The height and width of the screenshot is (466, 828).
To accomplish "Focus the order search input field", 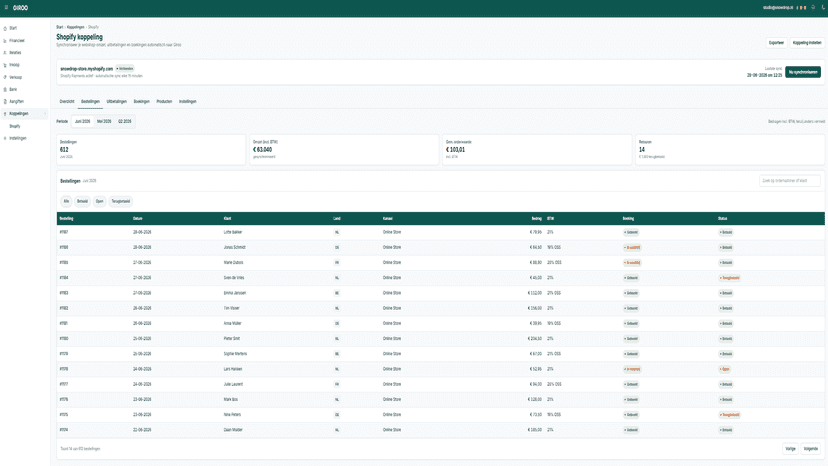I will 789,181.
